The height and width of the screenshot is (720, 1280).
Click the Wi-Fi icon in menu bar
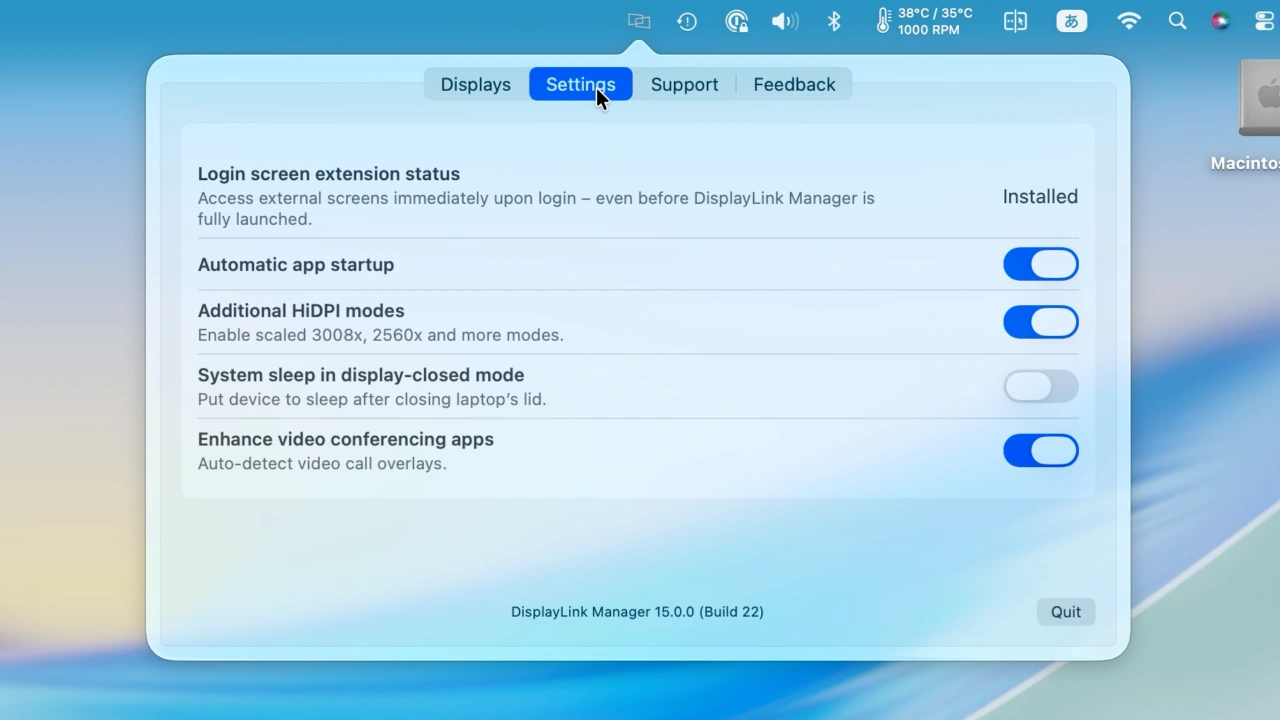click(x=1129, y=21)
